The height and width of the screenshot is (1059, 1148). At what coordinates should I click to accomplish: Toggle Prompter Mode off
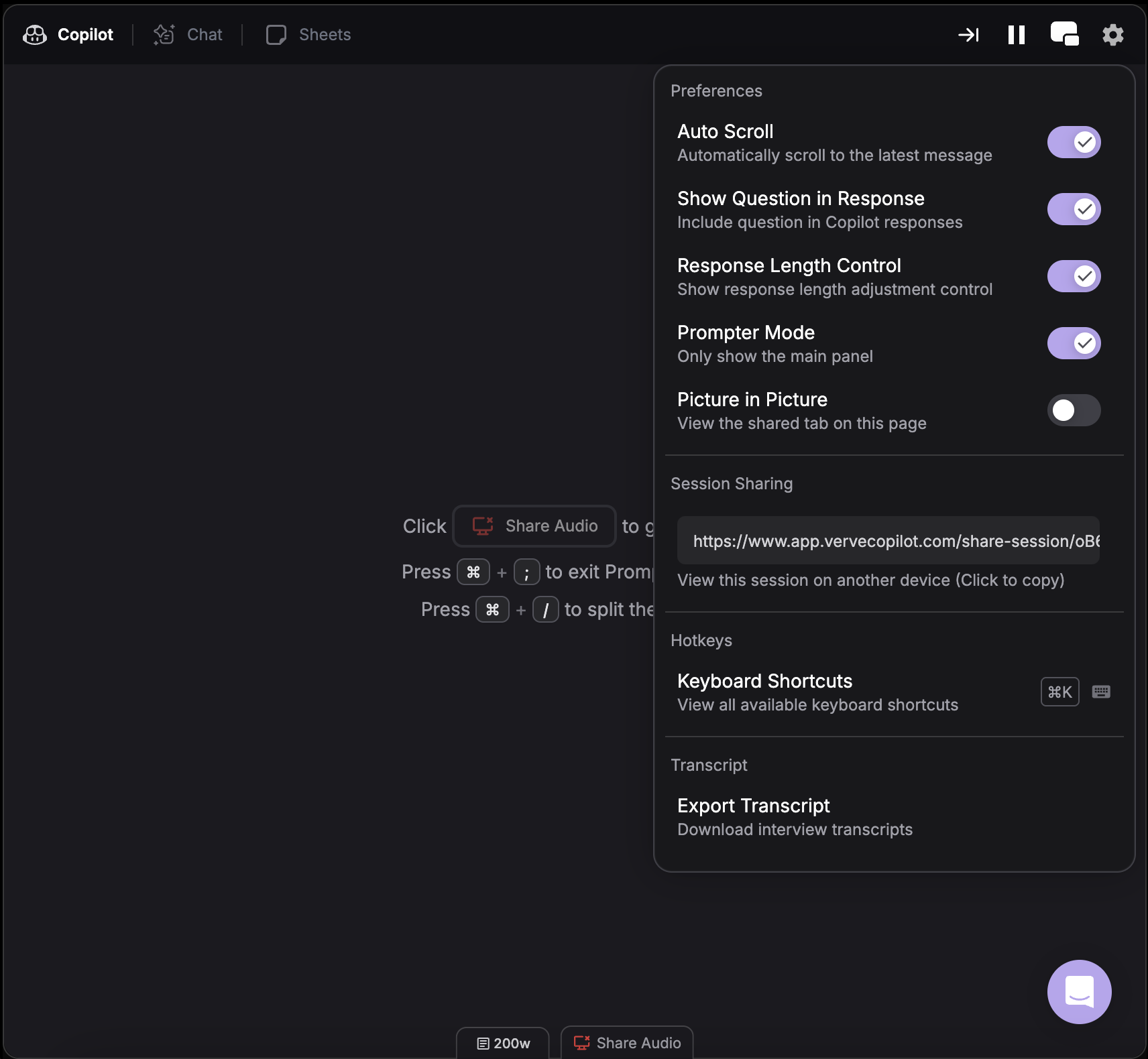1073,343
